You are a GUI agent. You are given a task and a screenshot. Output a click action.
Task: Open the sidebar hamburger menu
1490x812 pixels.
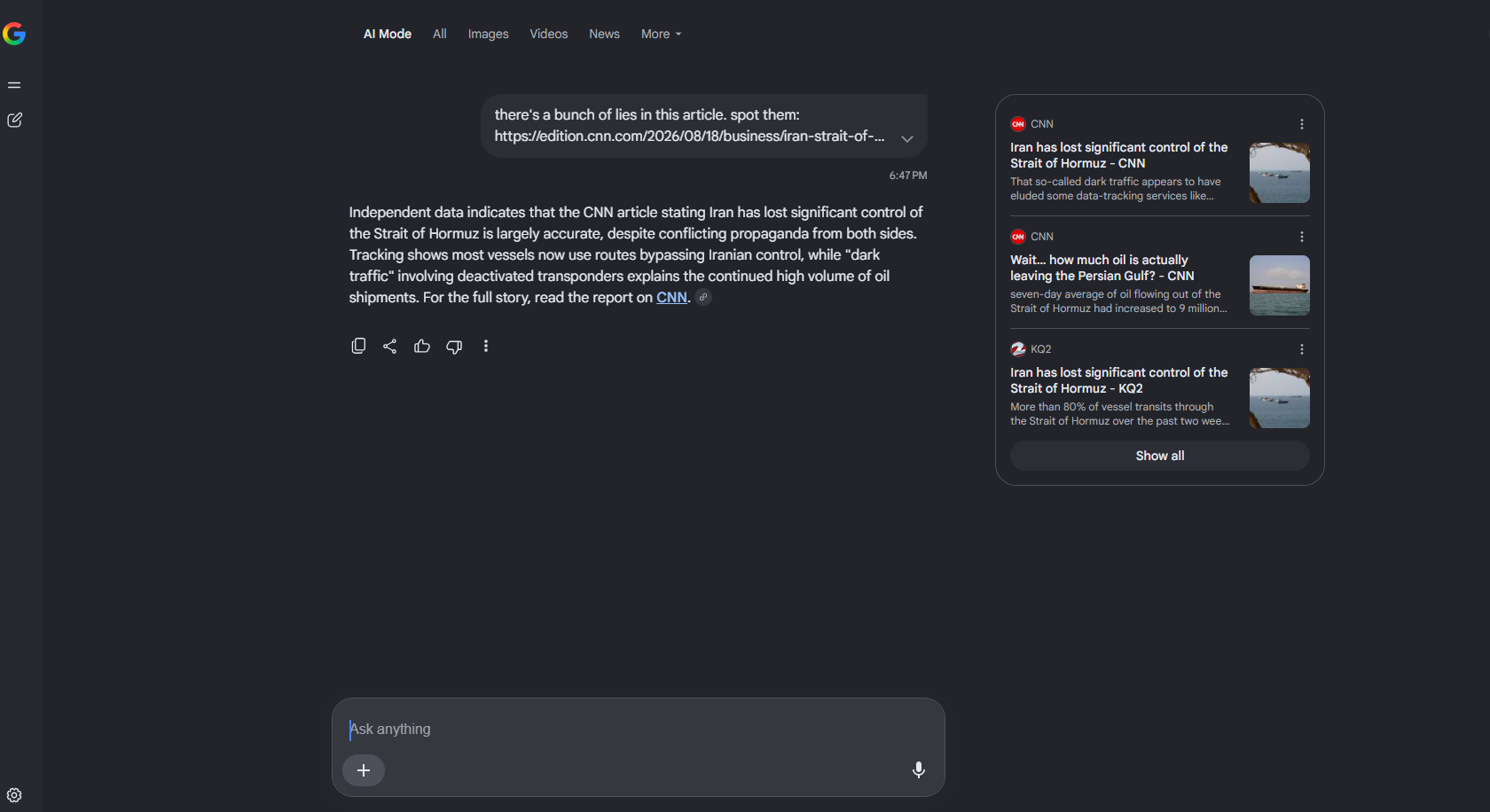coord(14,85)
